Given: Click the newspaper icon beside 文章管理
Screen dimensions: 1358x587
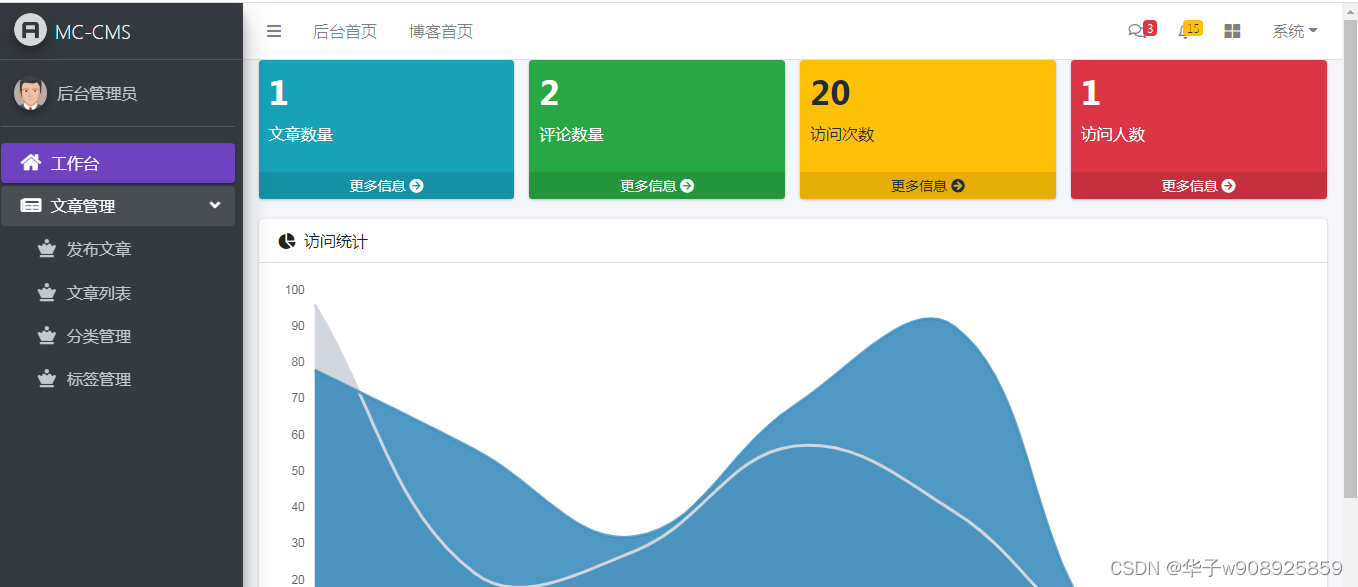Looking at the screenshot, I should (31, 206).
